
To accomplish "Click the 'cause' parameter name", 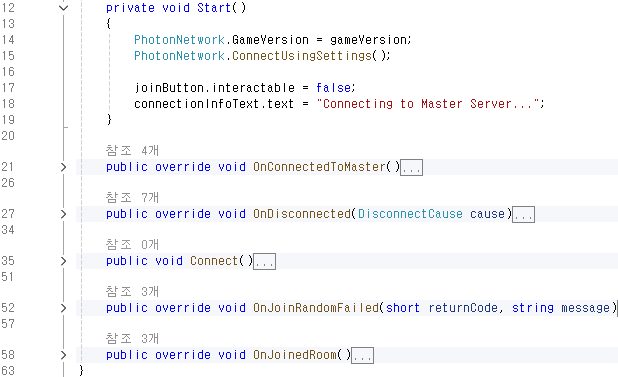I will point(487,214).
